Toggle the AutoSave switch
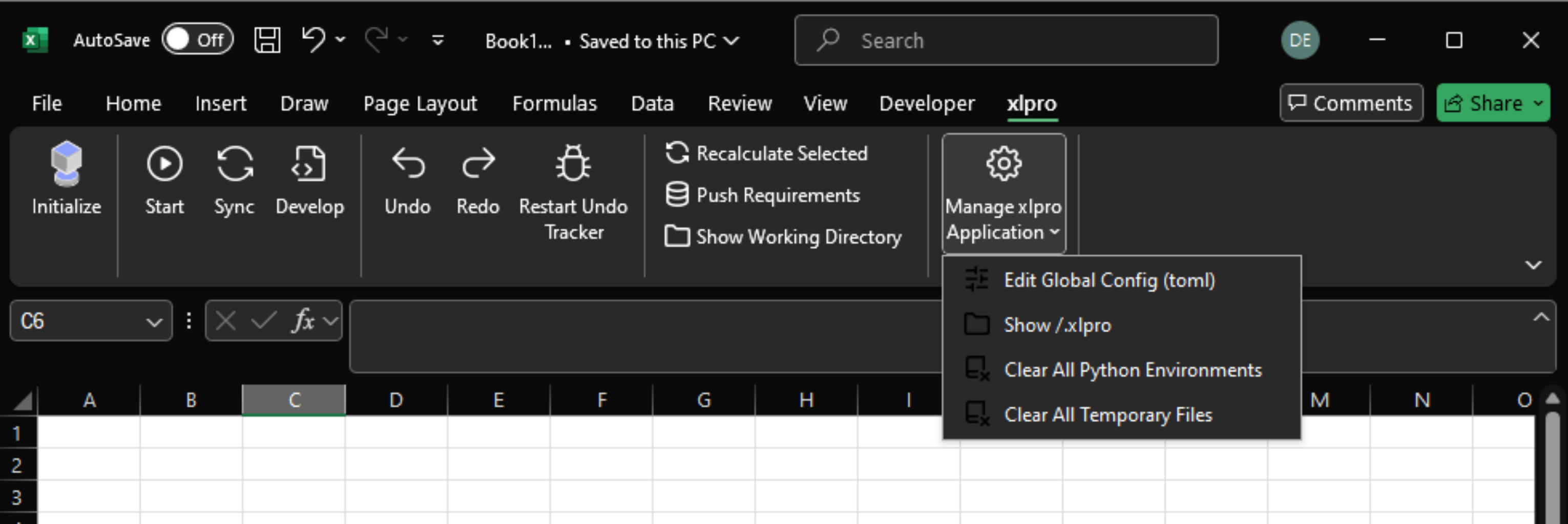The height and width of the screenshot is (524, 1568). 197,39
